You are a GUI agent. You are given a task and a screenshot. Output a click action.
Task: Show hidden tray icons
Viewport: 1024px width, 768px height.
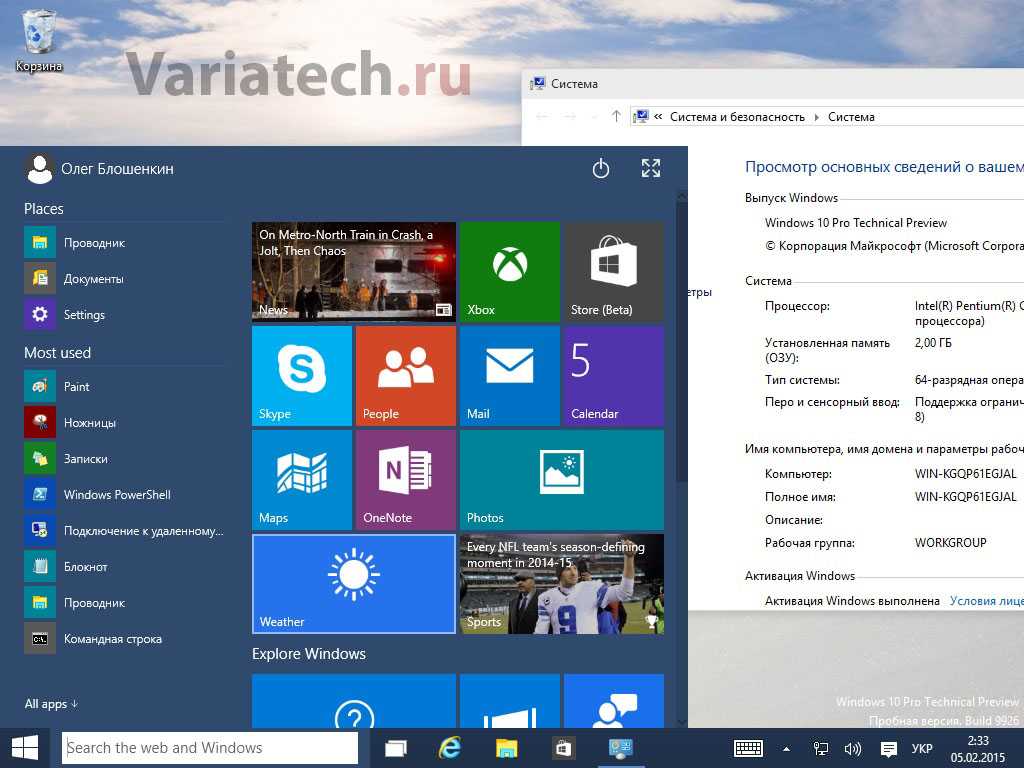[786, 748]
